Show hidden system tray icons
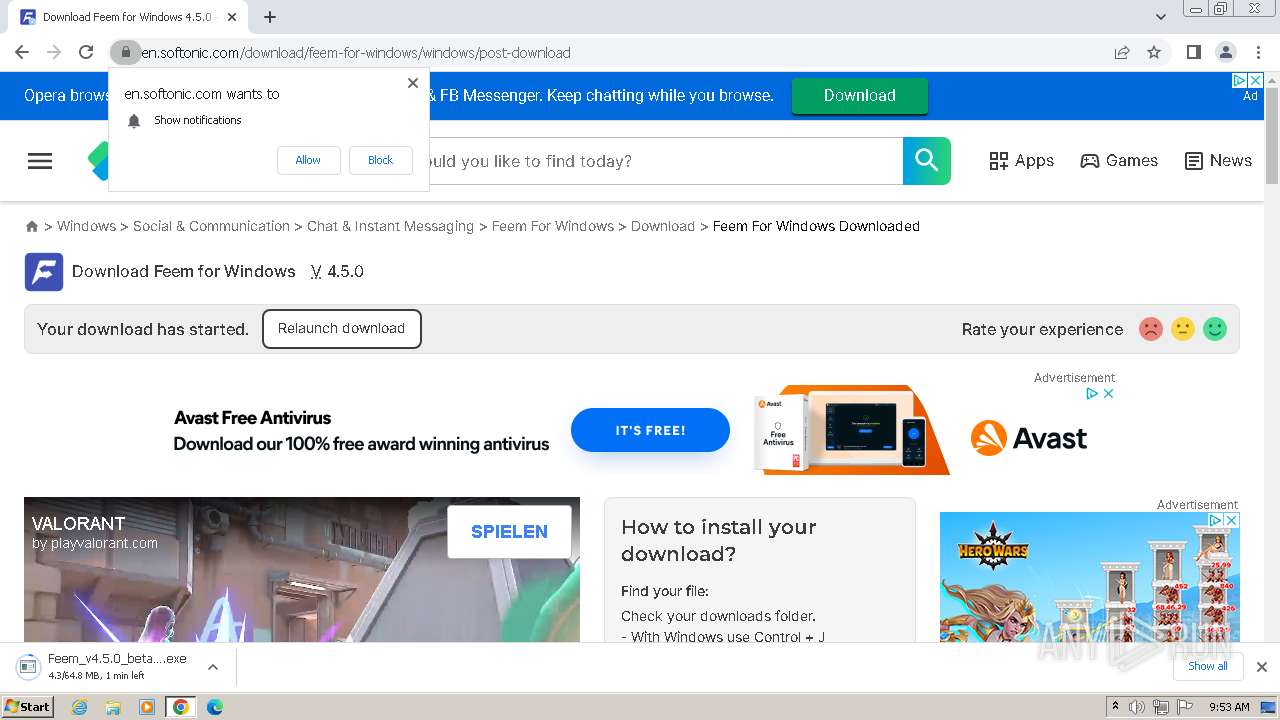 click(1115, 707)
